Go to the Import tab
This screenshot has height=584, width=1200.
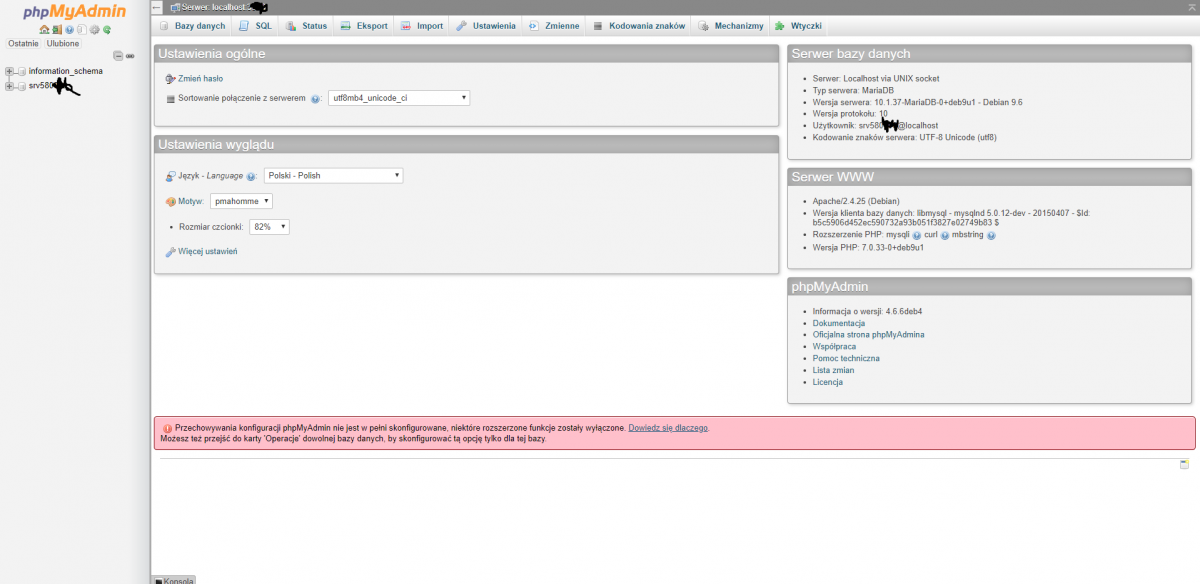click(x=422, y=26)
